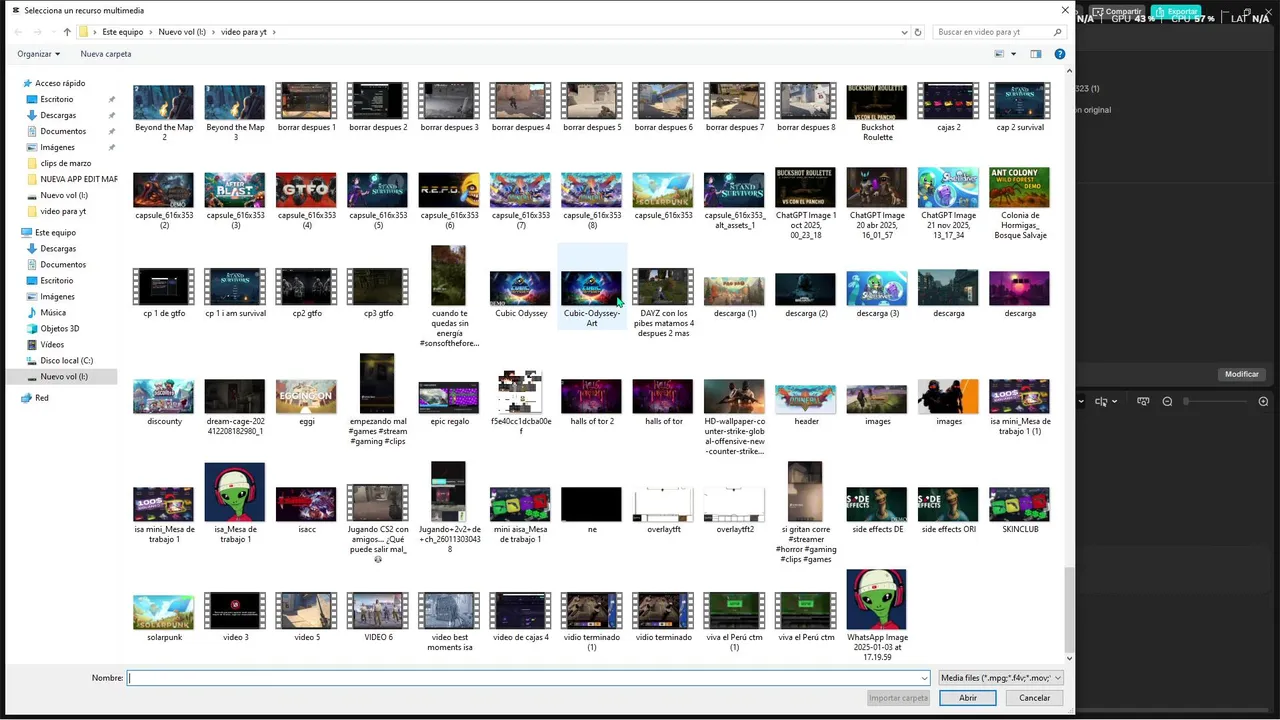Open the file dialog help icon
The image size is (1280, 720).
[1060, 54]
